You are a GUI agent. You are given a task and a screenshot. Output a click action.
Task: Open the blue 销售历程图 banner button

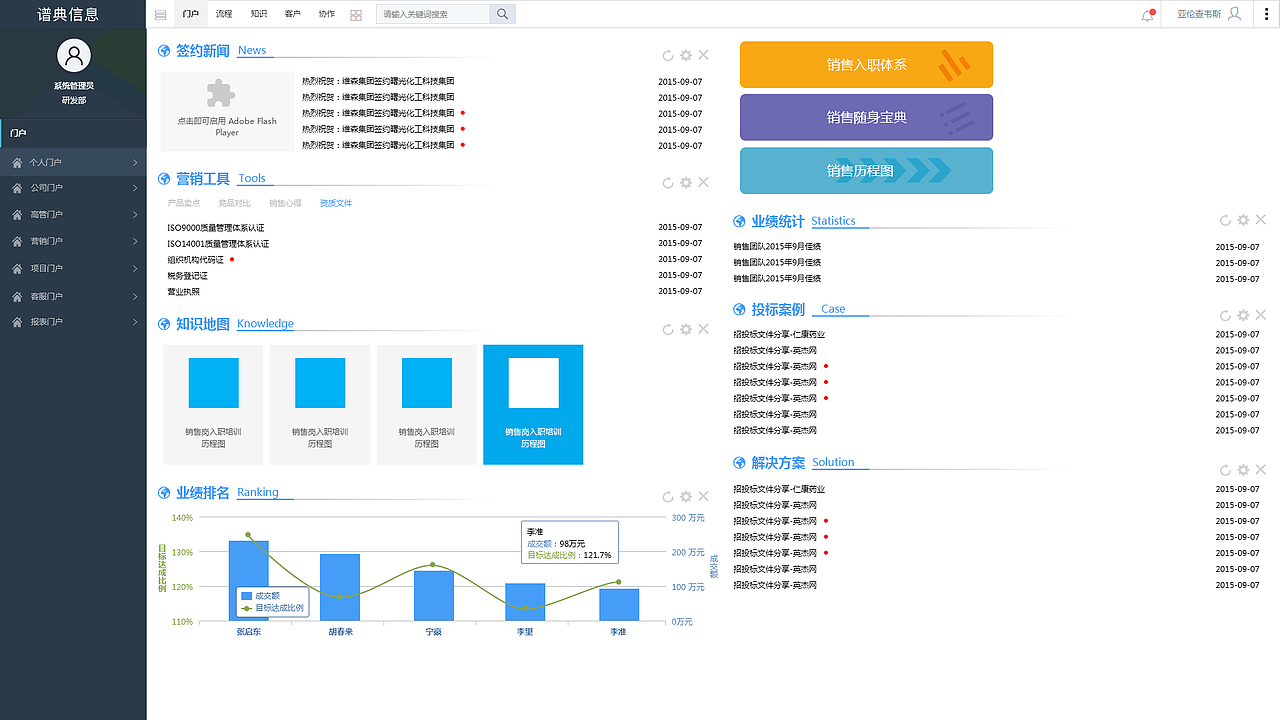point(866,171)
